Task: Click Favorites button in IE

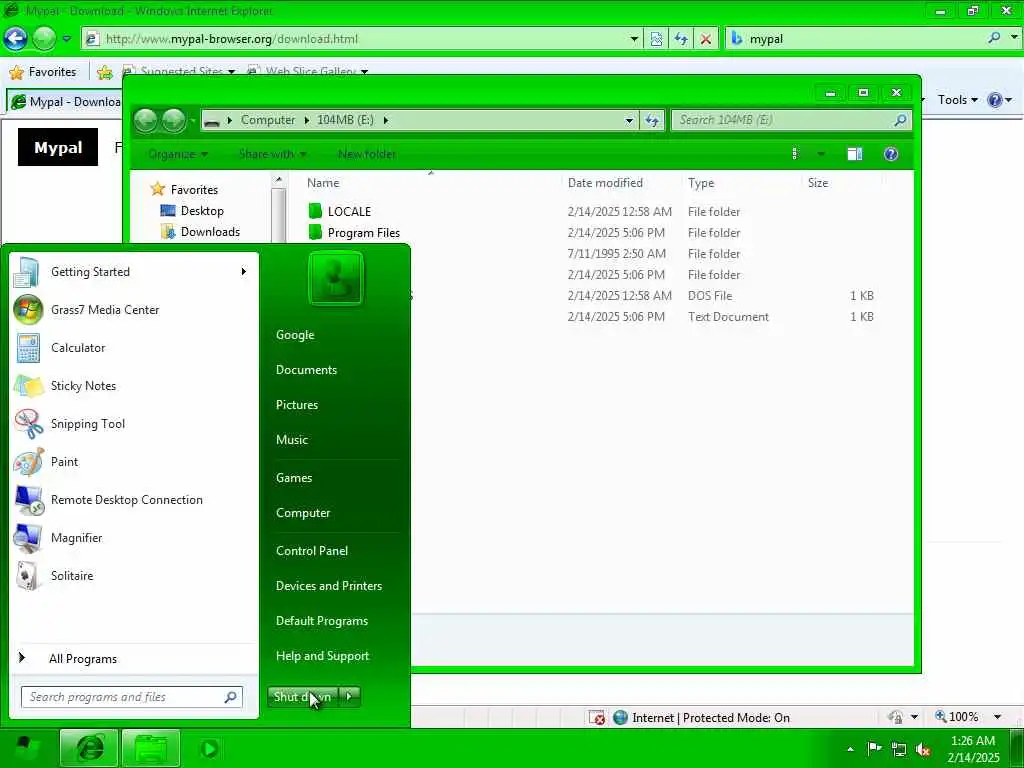Action: (x=43, y=72)
